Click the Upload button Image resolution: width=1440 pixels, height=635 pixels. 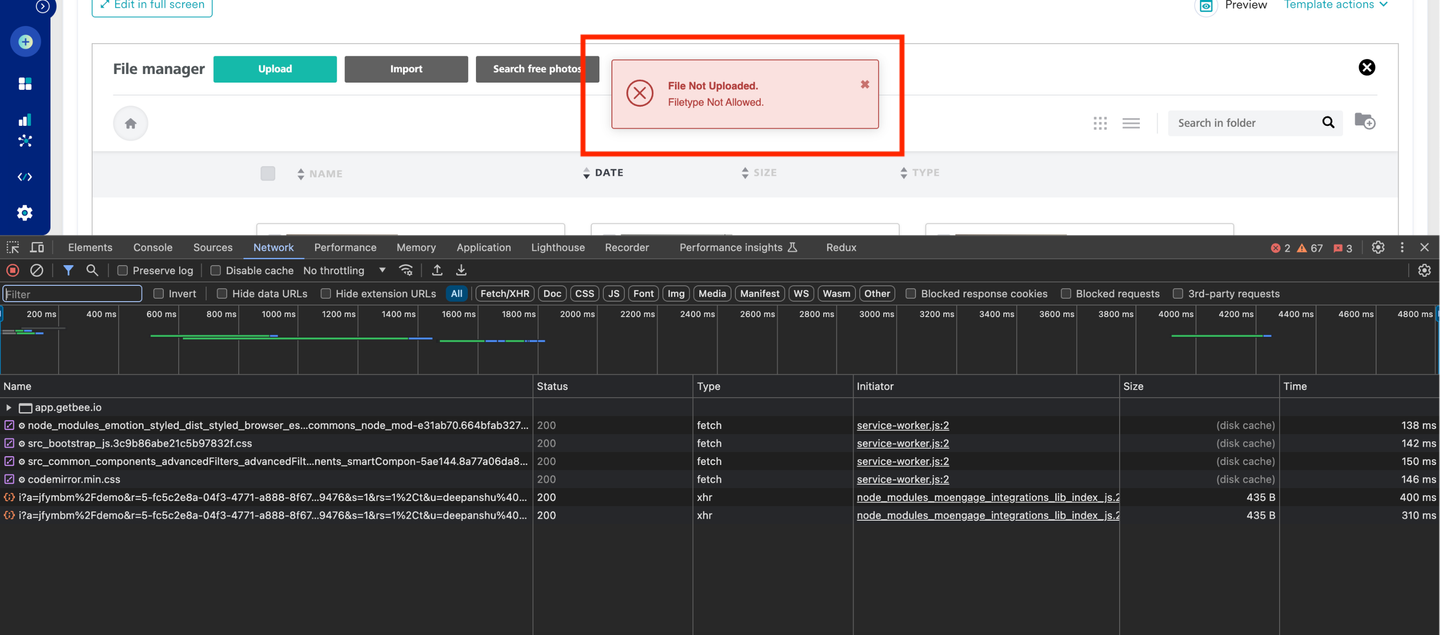pos(275,69)
